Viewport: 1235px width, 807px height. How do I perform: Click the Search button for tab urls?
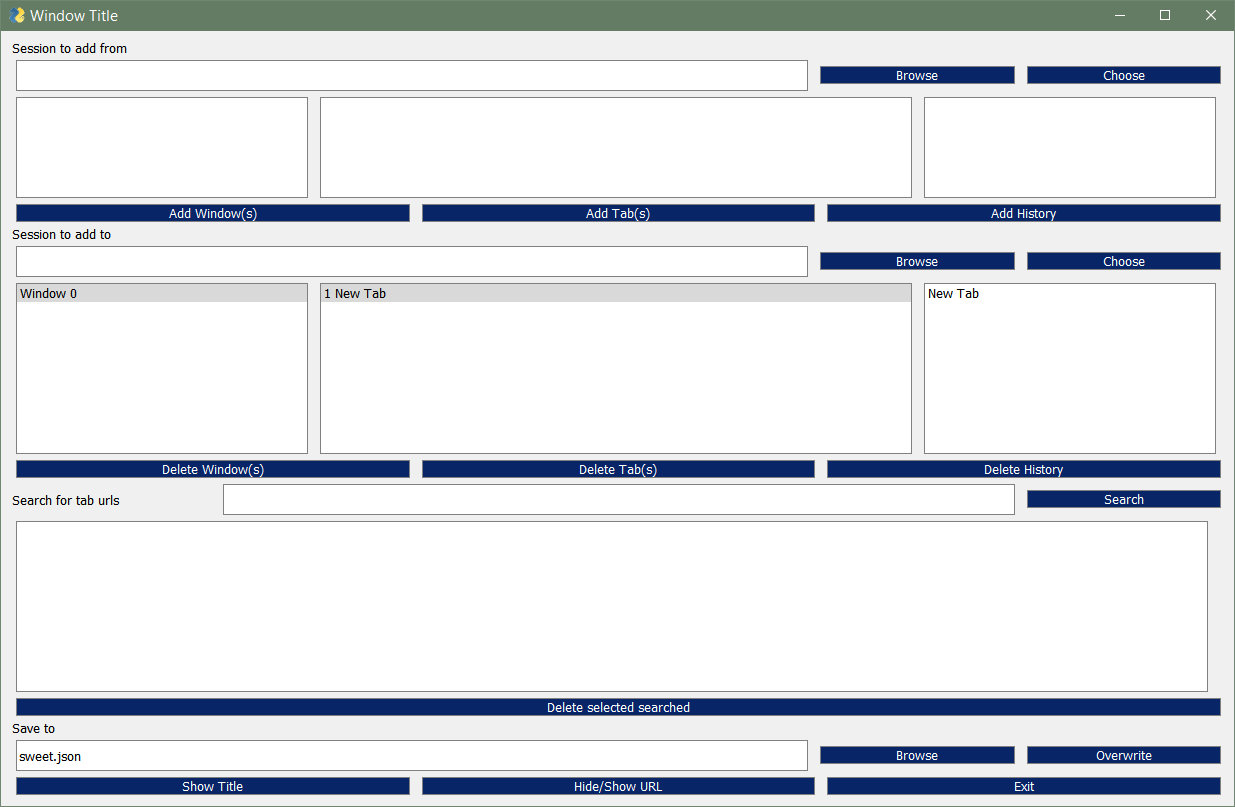(1123, 498)
